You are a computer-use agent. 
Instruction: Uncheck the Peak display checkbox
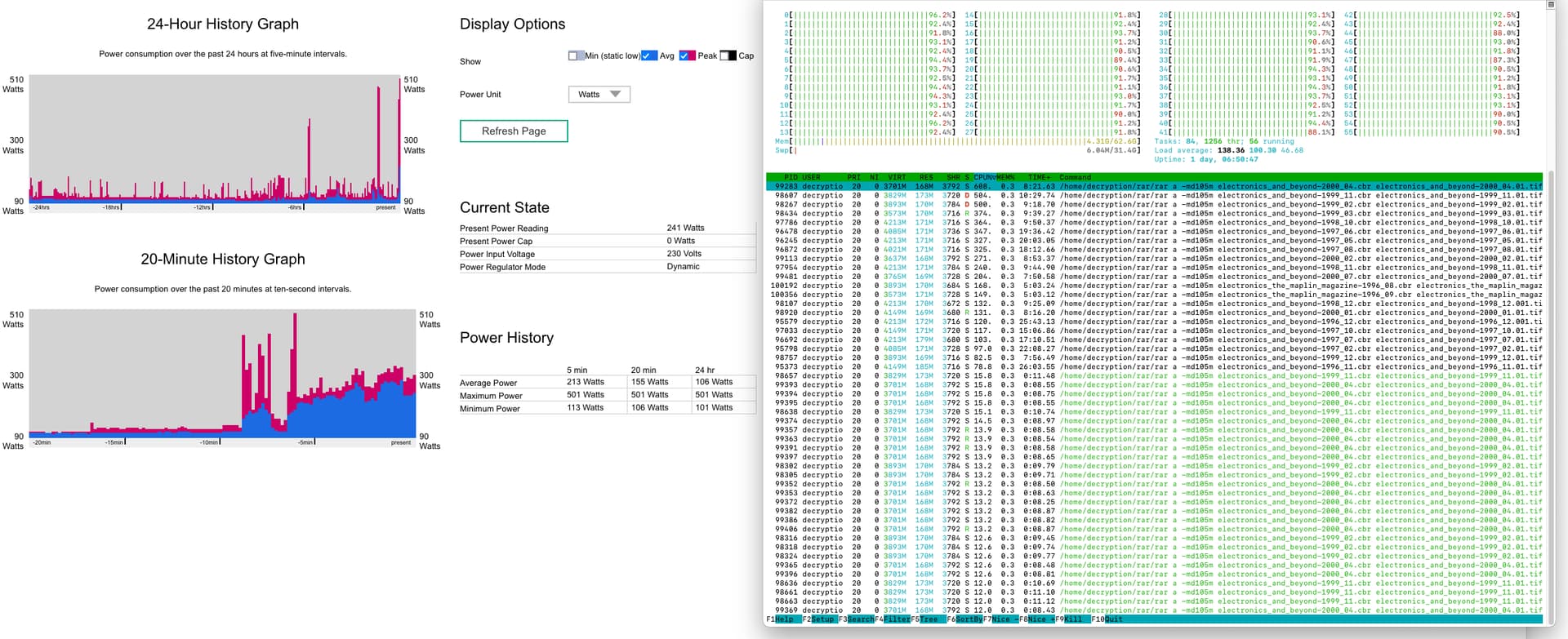(x=684, y=55)
